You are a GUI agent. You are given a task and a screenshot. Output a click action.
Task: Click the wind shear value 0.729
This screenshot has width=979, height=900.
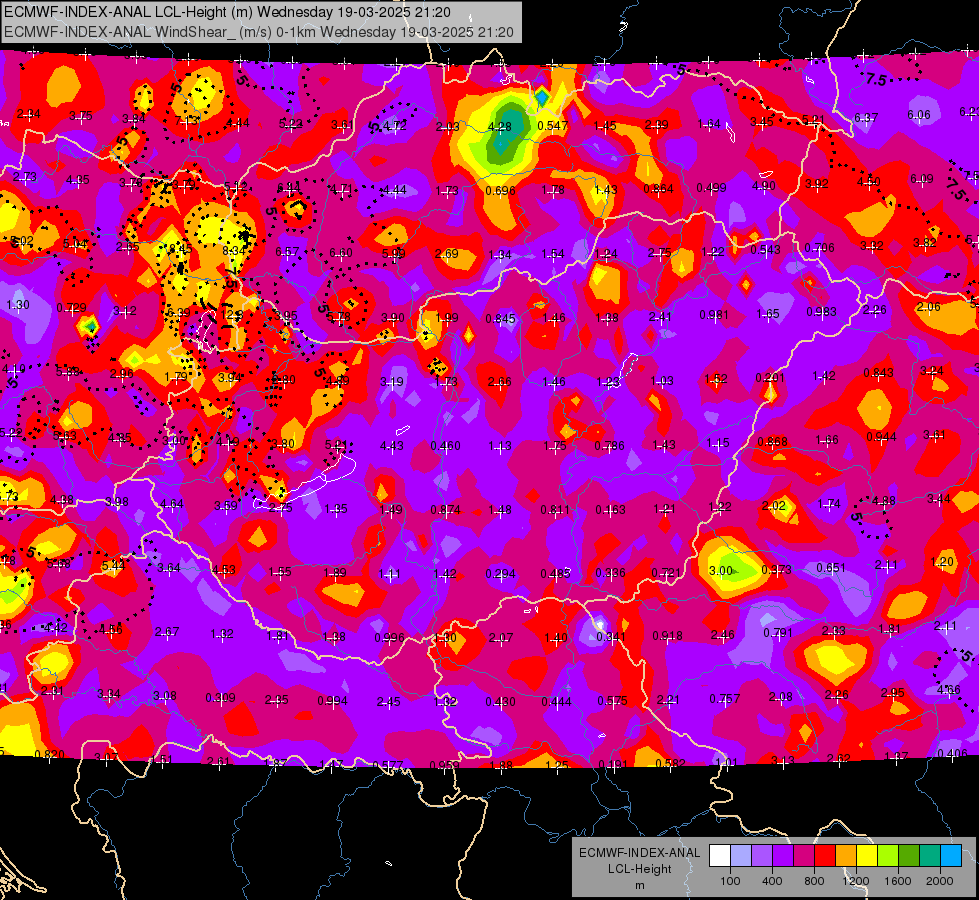pyautogui.click(x=71, y=307)
